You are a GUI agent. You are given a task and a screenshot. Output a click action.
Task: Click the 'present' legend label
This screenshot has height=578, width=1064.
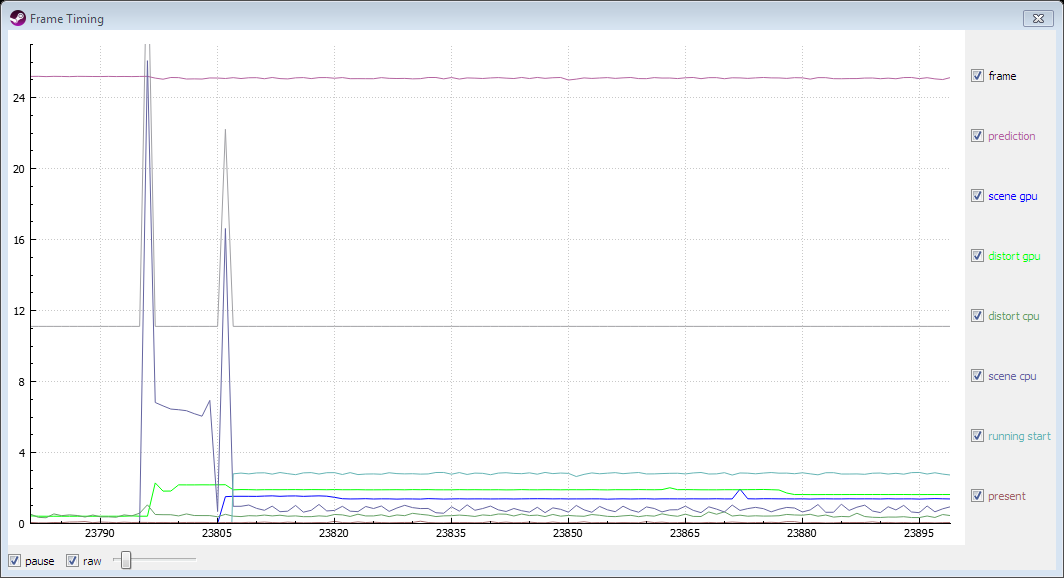pos(1006,497)
